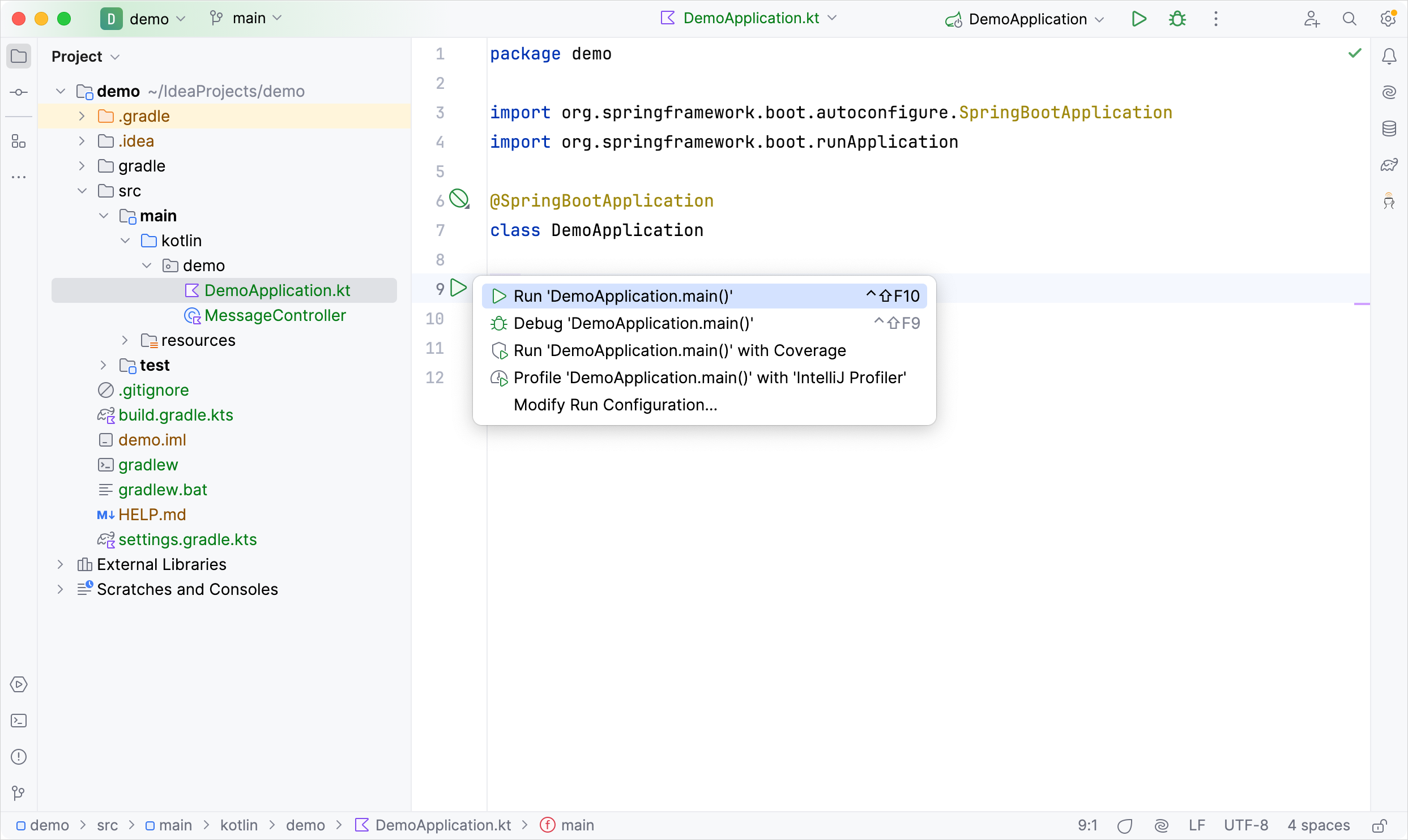
Task: Click the LF line separator widget
Action: click(1197, 826)
